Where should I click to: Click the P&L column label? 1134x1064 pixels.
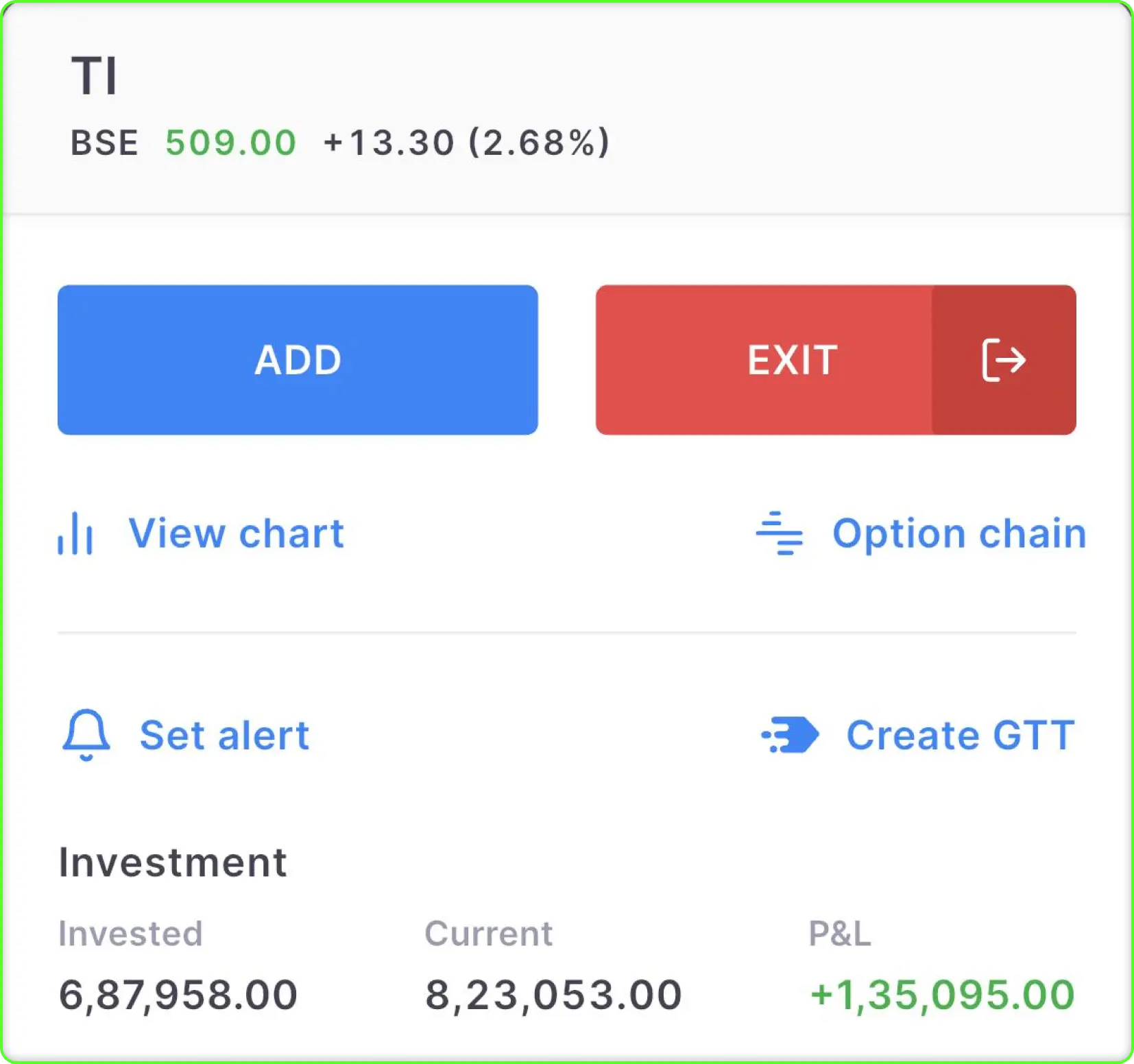[x=839, y=933]
